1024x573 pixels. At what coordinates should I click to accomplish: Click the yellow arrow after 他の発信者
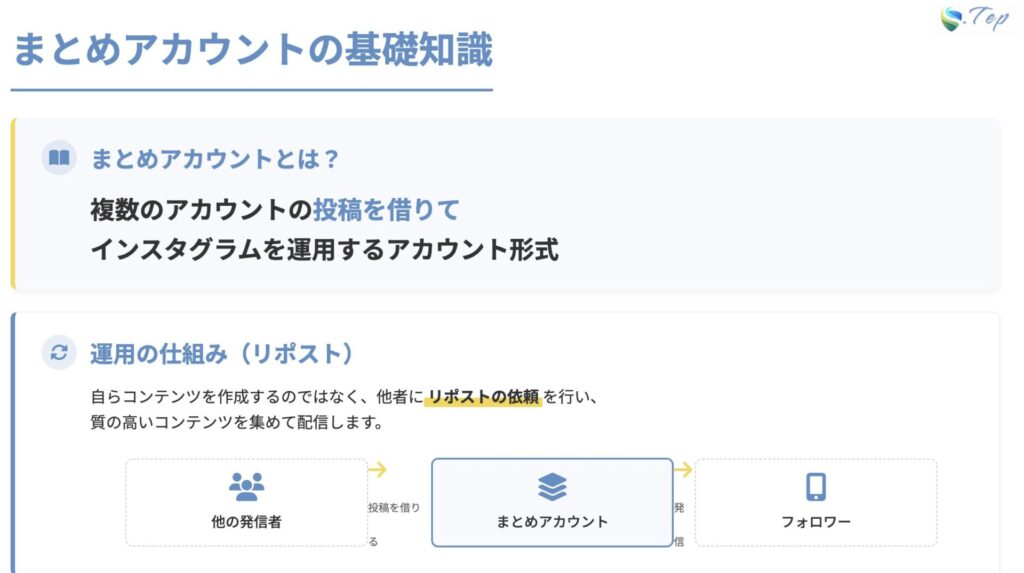pyautogui.click(x=378, y=470)
